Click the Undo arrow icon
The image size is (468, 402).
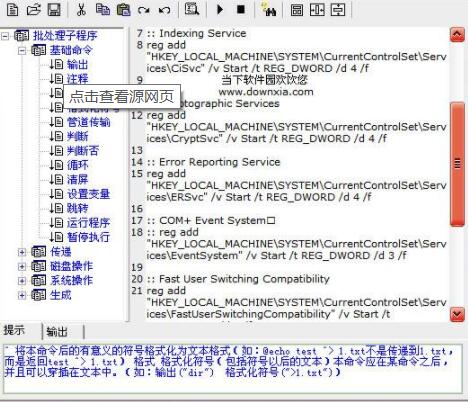click(x=165, y=10)
